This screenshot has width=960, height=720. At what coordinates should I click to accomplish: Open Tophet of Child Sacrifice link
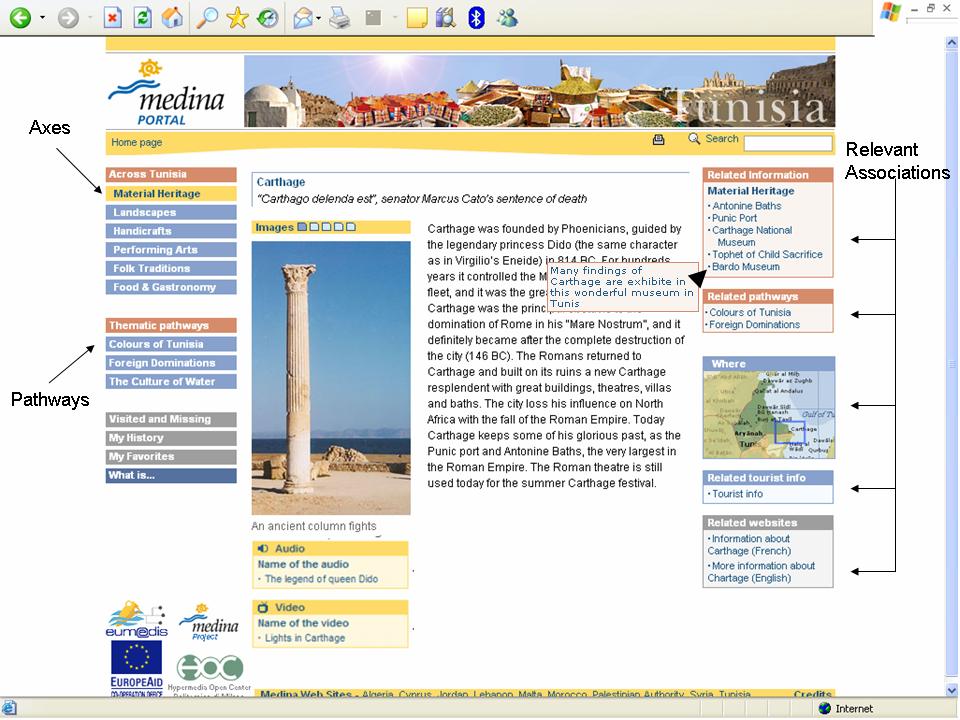[767, 254]
